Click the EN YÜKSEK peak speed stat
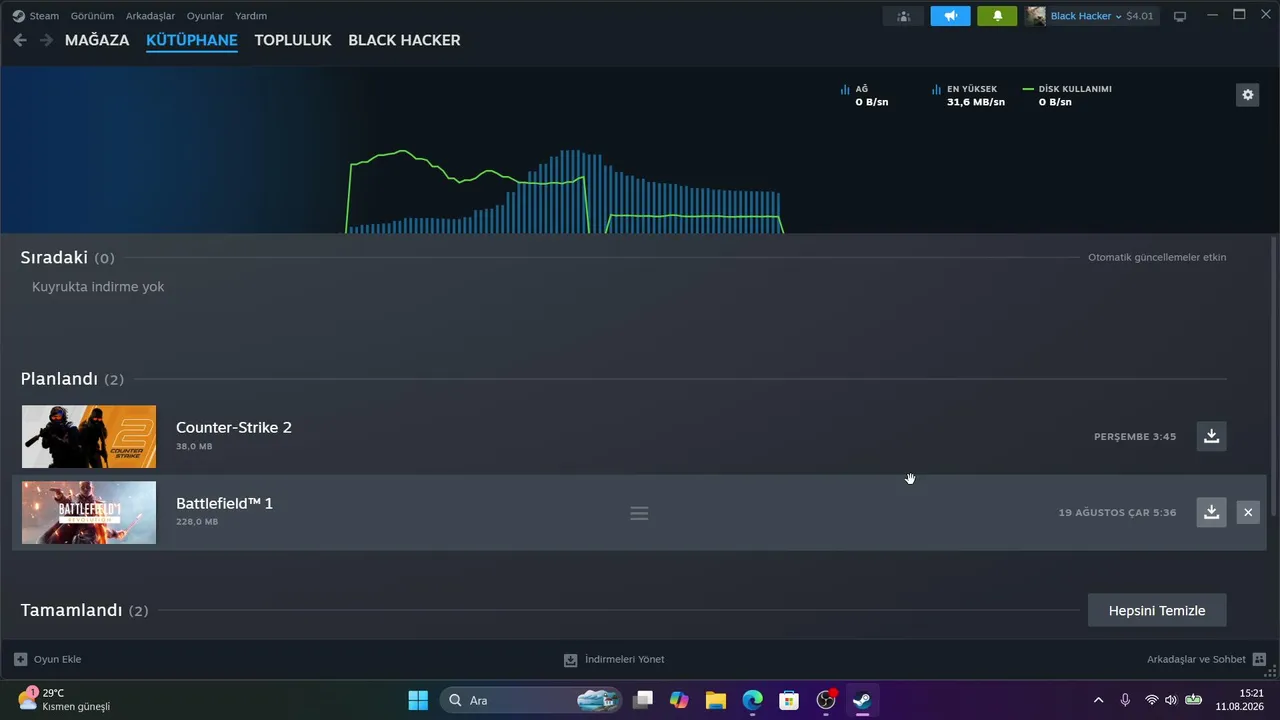The width and height of the screenshot is (1280, 720). (968, 95)
